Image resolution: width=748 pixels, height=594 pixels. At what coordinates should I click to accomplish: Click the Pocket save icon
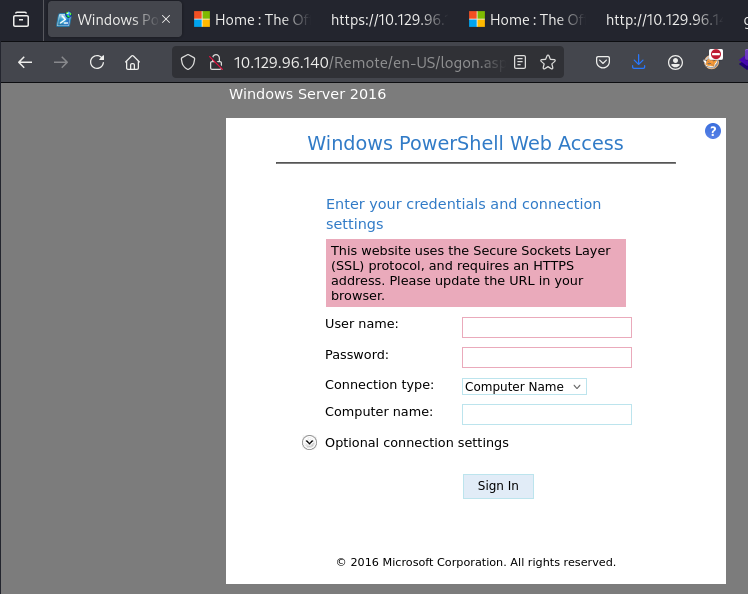pos(603,62)
